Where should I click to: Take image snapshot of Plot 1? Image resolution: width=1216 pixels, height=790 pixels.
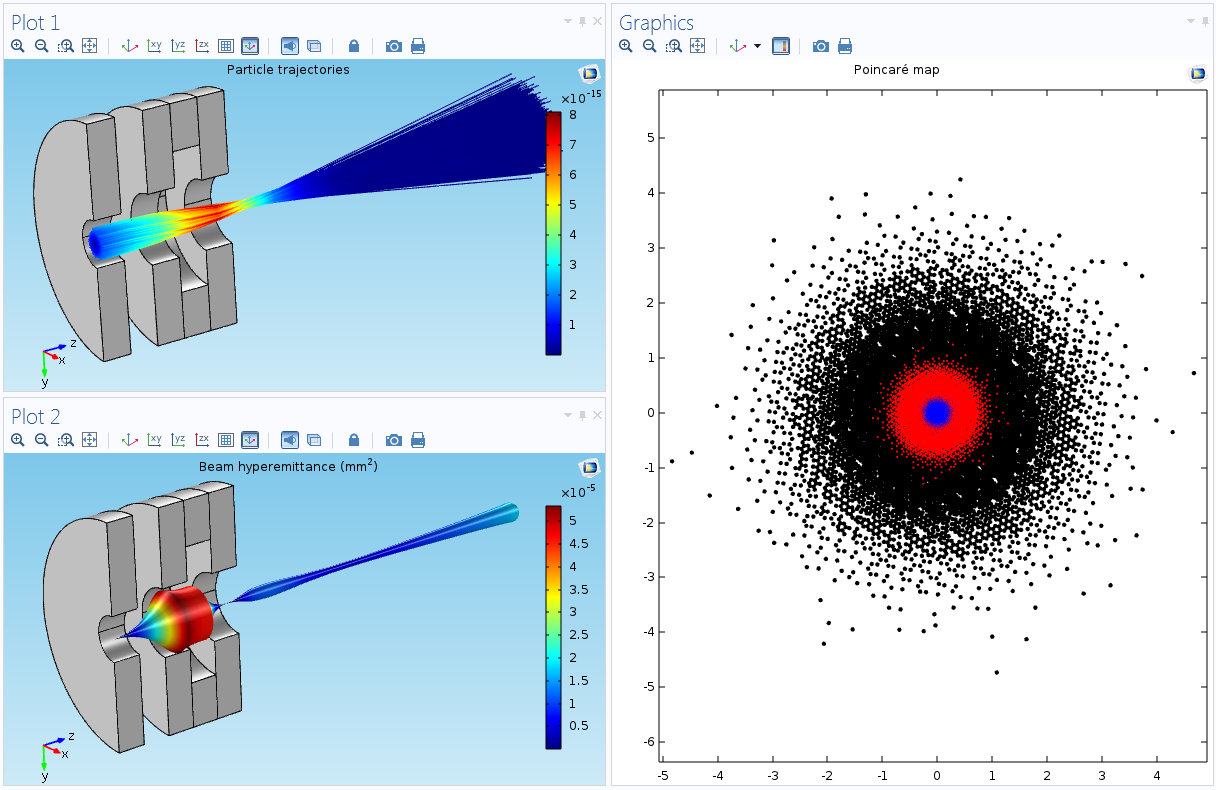pos(394,46)
